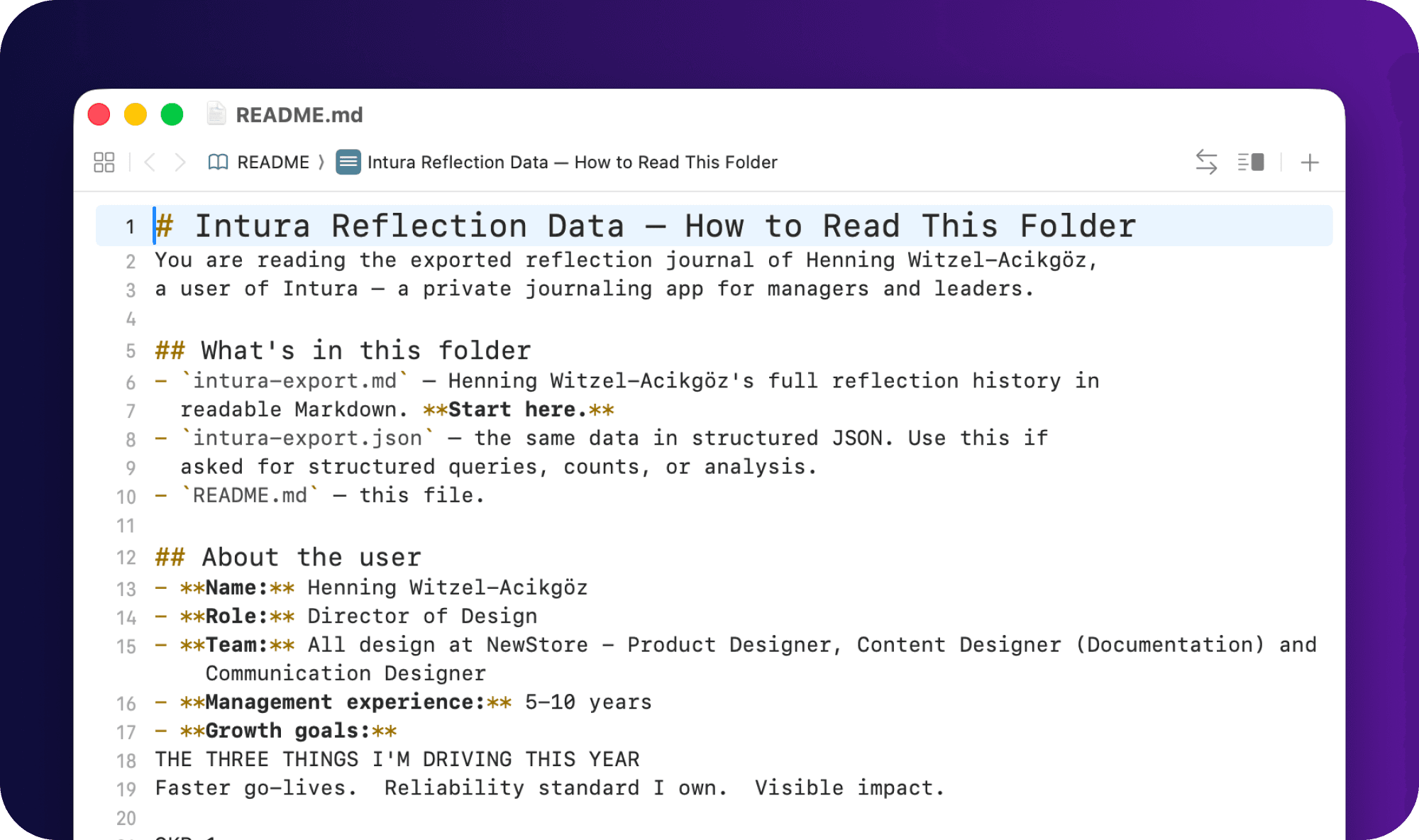
Task: Close the window with red button
Action: tap(99, 114)
